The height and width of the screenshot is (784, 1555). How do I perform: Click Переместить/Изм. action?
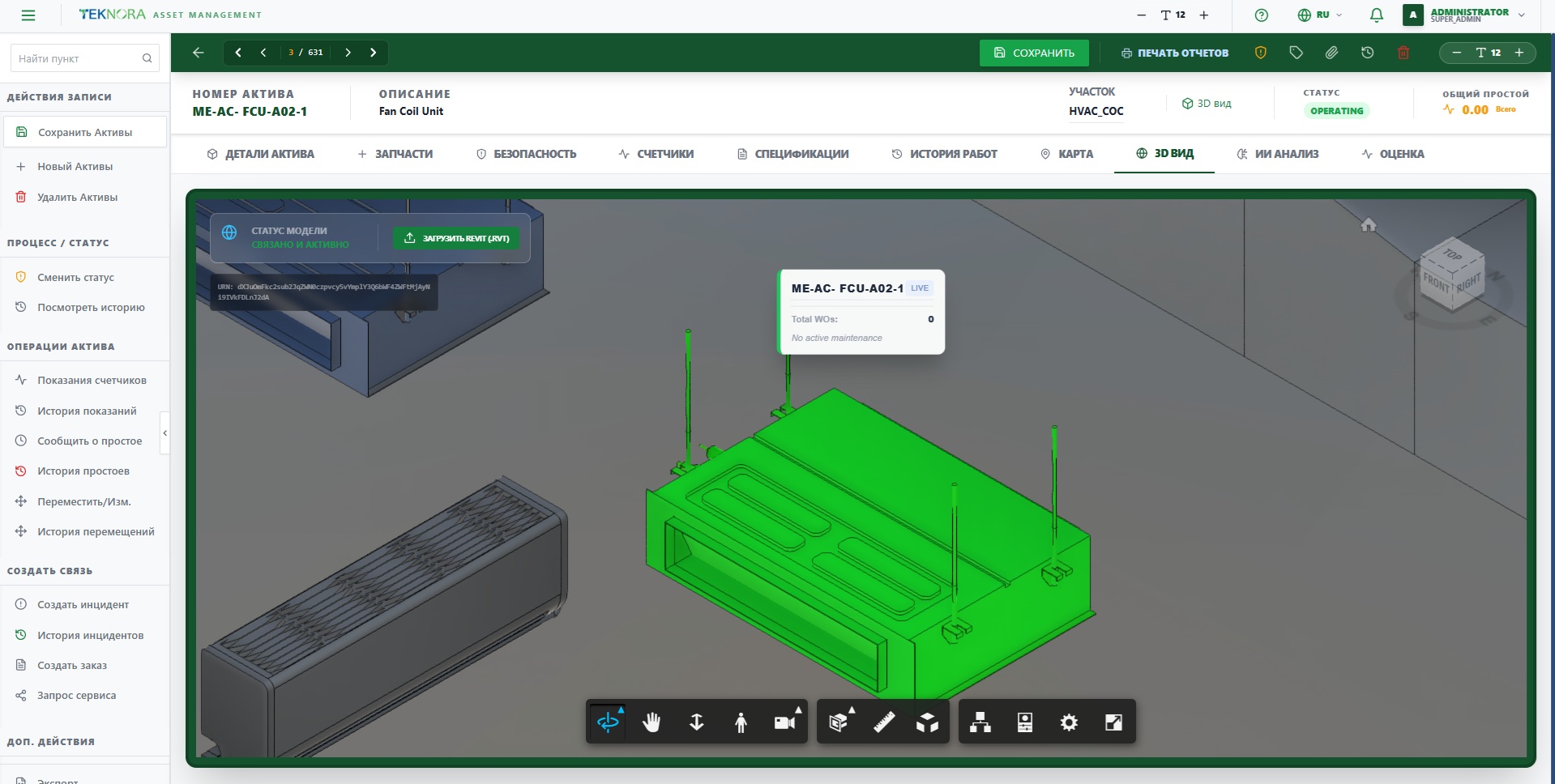[84, 501]
